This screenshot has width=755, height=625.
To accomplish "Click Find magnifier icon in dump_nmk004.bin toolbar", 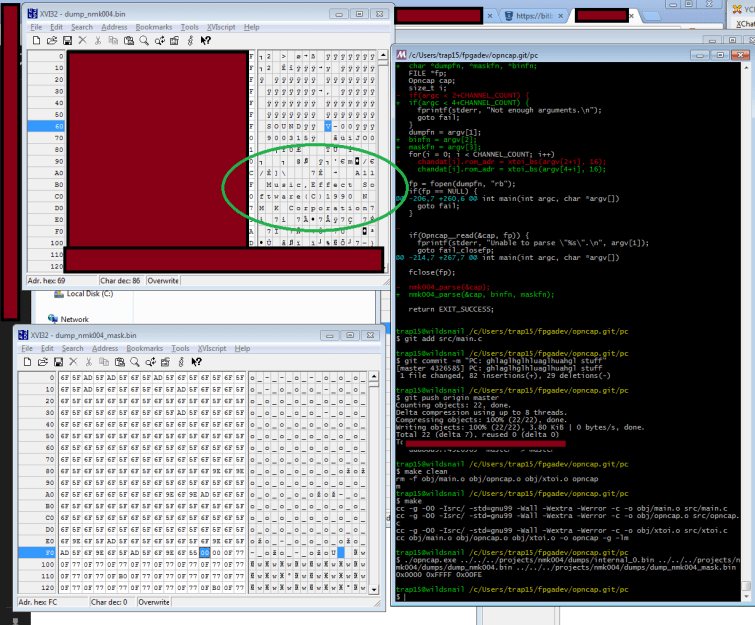I will point(144,40).
